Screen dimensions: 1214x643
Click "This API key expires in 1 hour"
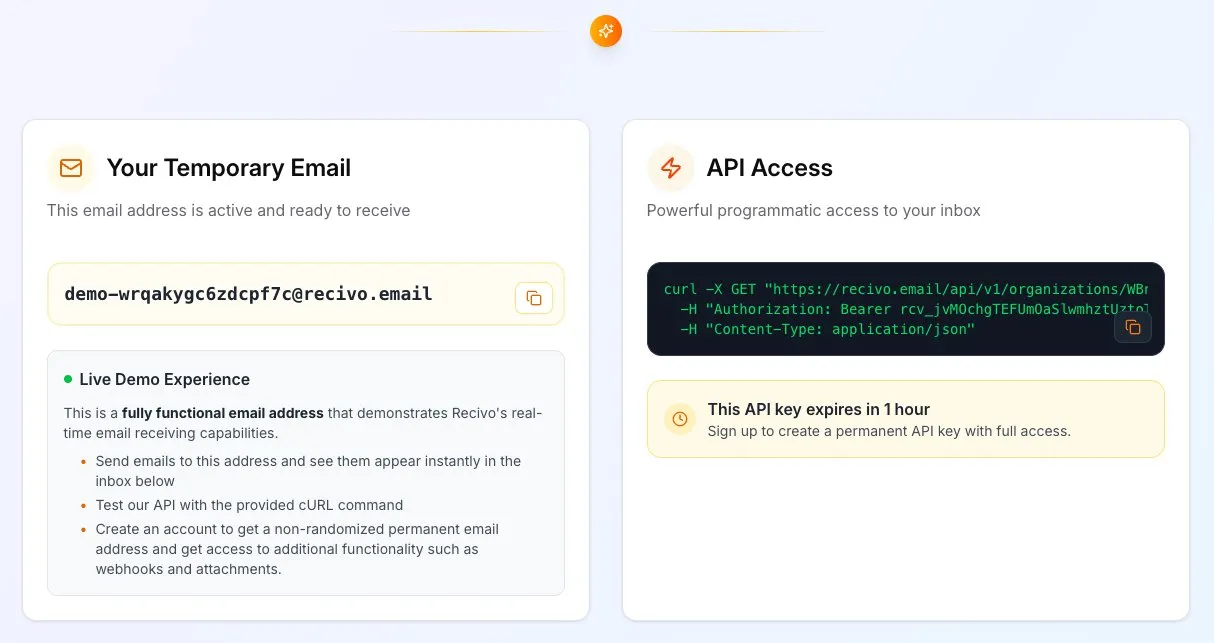point(819,409)
